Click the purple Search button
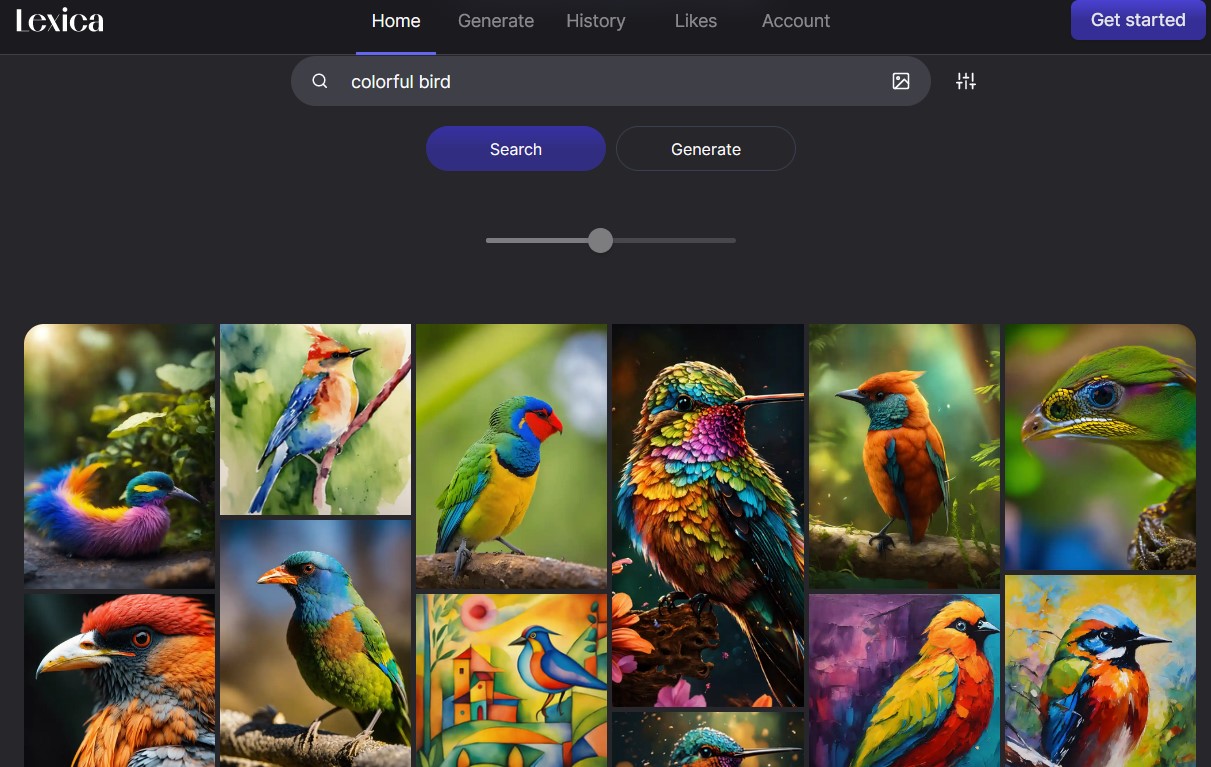This screenshot has width=1211, height=767. [516, 149]
